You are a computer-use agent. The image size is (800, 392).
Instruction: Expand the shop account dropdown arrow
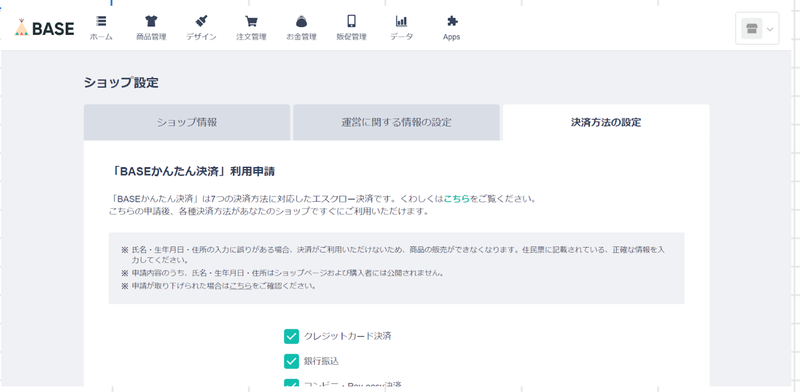(770, 29)
